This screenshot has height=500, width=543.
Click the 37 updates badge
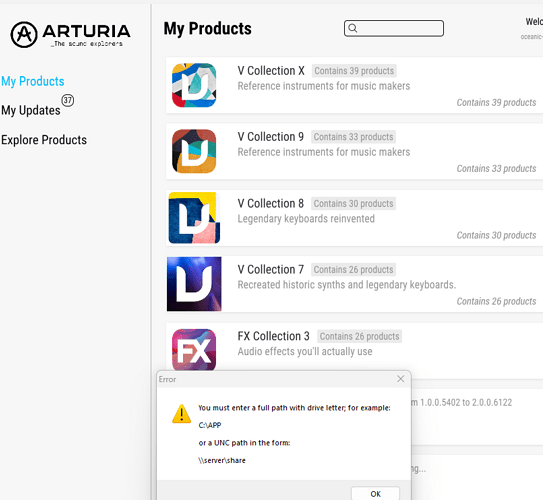[x=68, y=100]
